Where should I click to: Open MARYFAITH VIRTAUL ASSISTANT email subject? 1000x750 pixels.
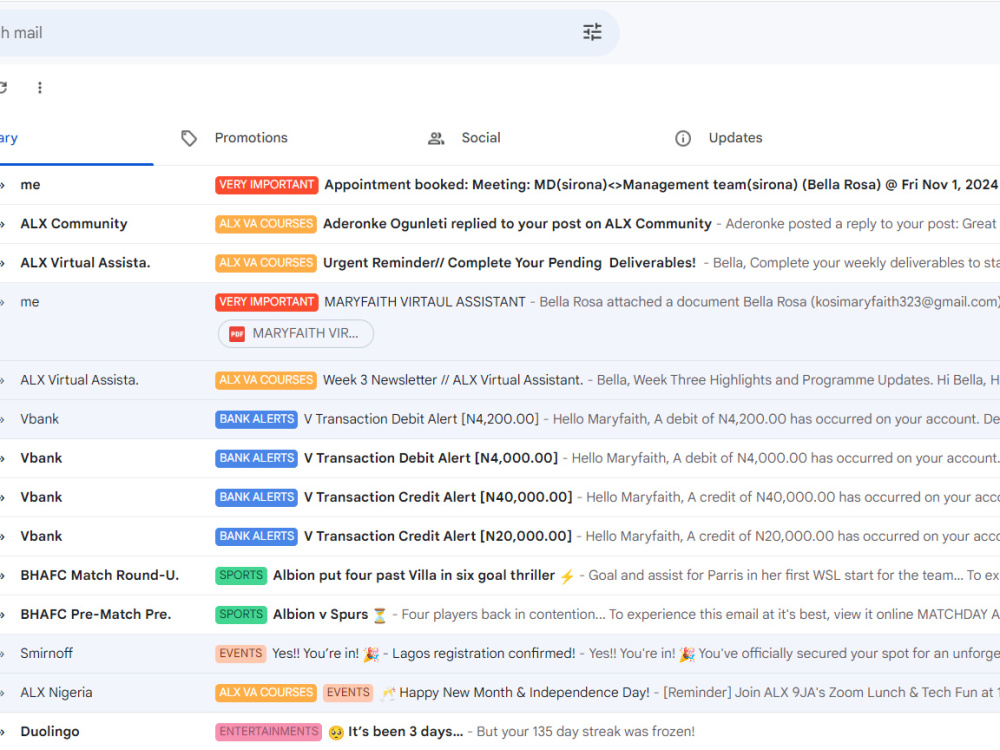pos(425,302)
